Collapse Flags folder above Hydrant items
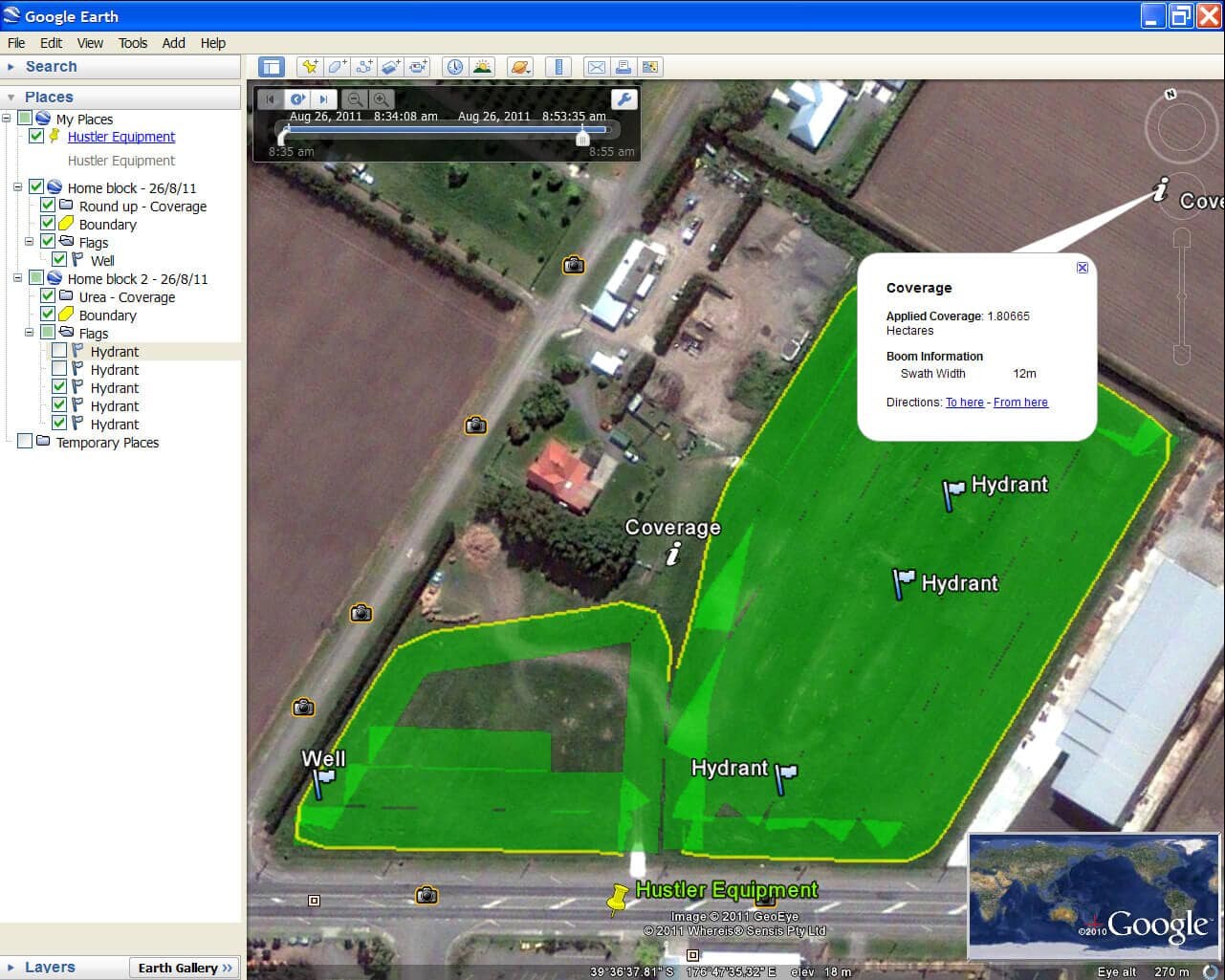The height and width of the screenshot is (980, 1225). [30, 333]
